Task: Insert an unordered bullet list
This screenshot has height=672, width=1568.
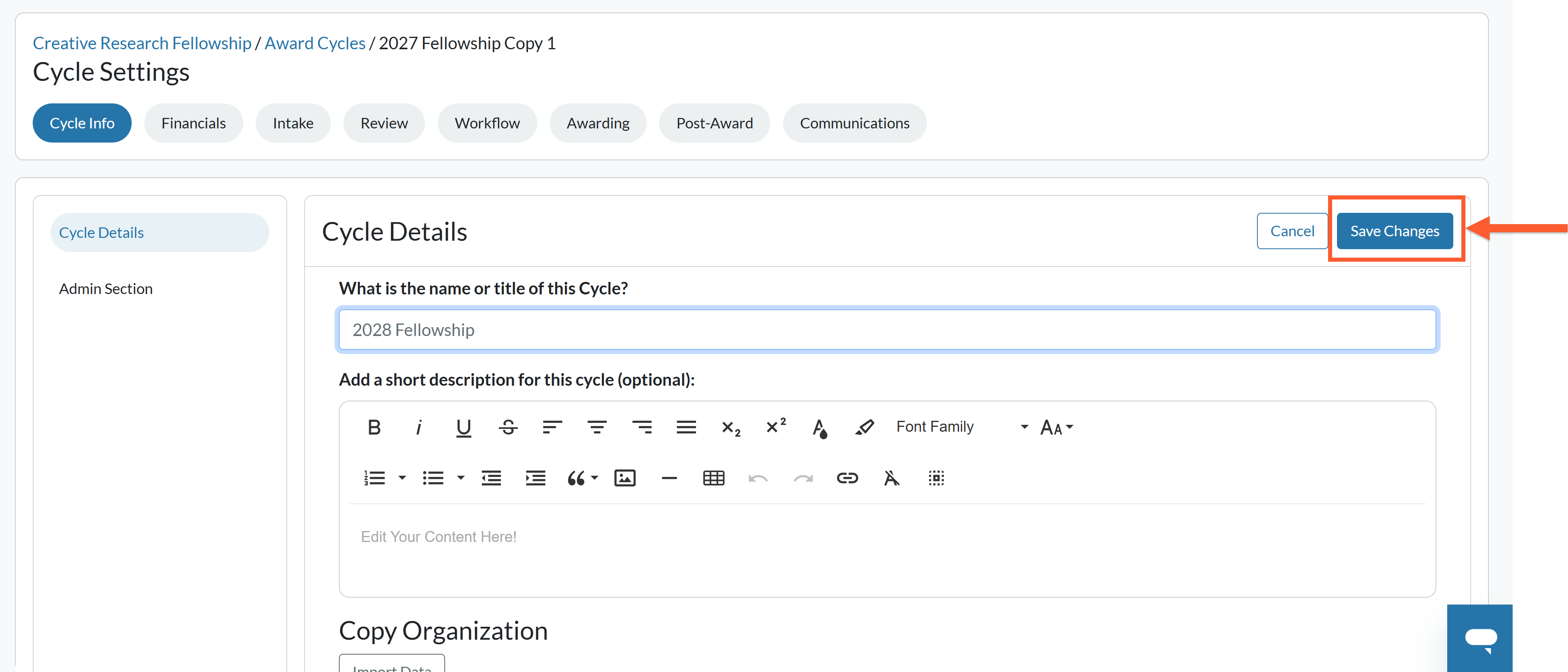Action: click(x=433, y=479)
